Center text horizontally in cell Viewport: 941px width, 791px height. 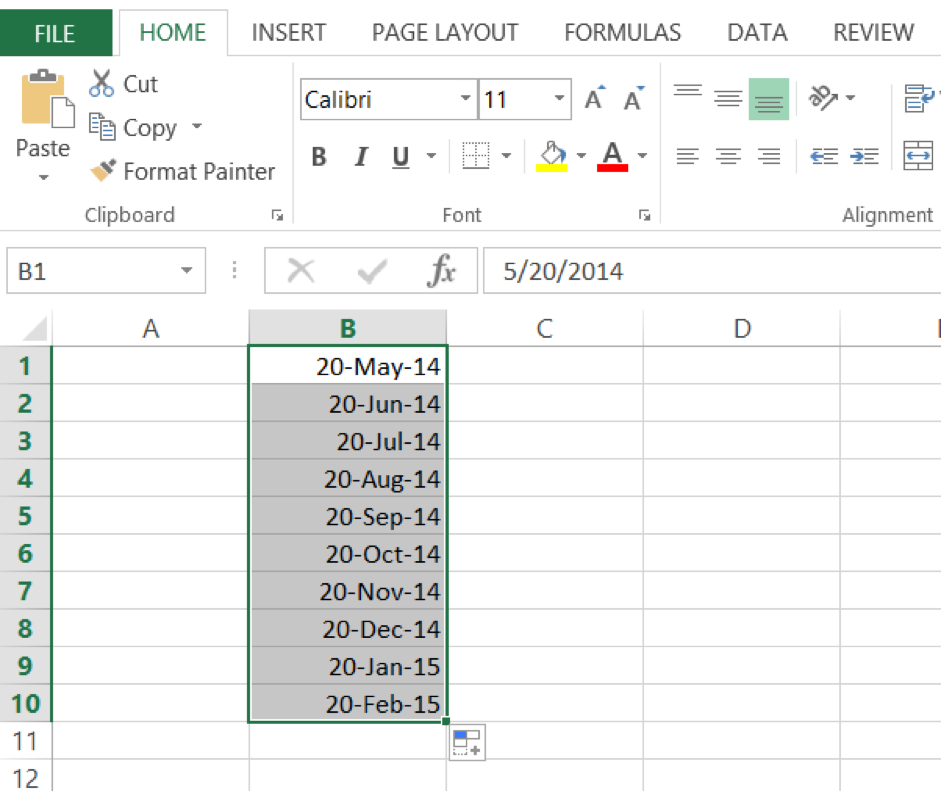click(x=728, y=156)
